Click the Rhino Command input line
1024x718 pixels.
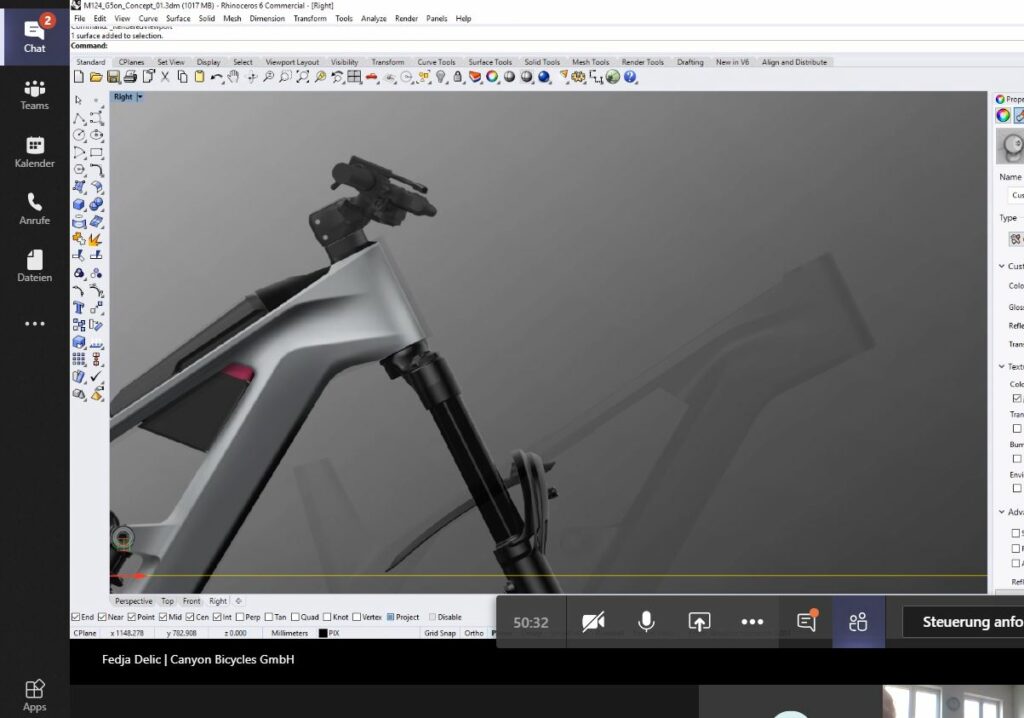tap(547, 46)
